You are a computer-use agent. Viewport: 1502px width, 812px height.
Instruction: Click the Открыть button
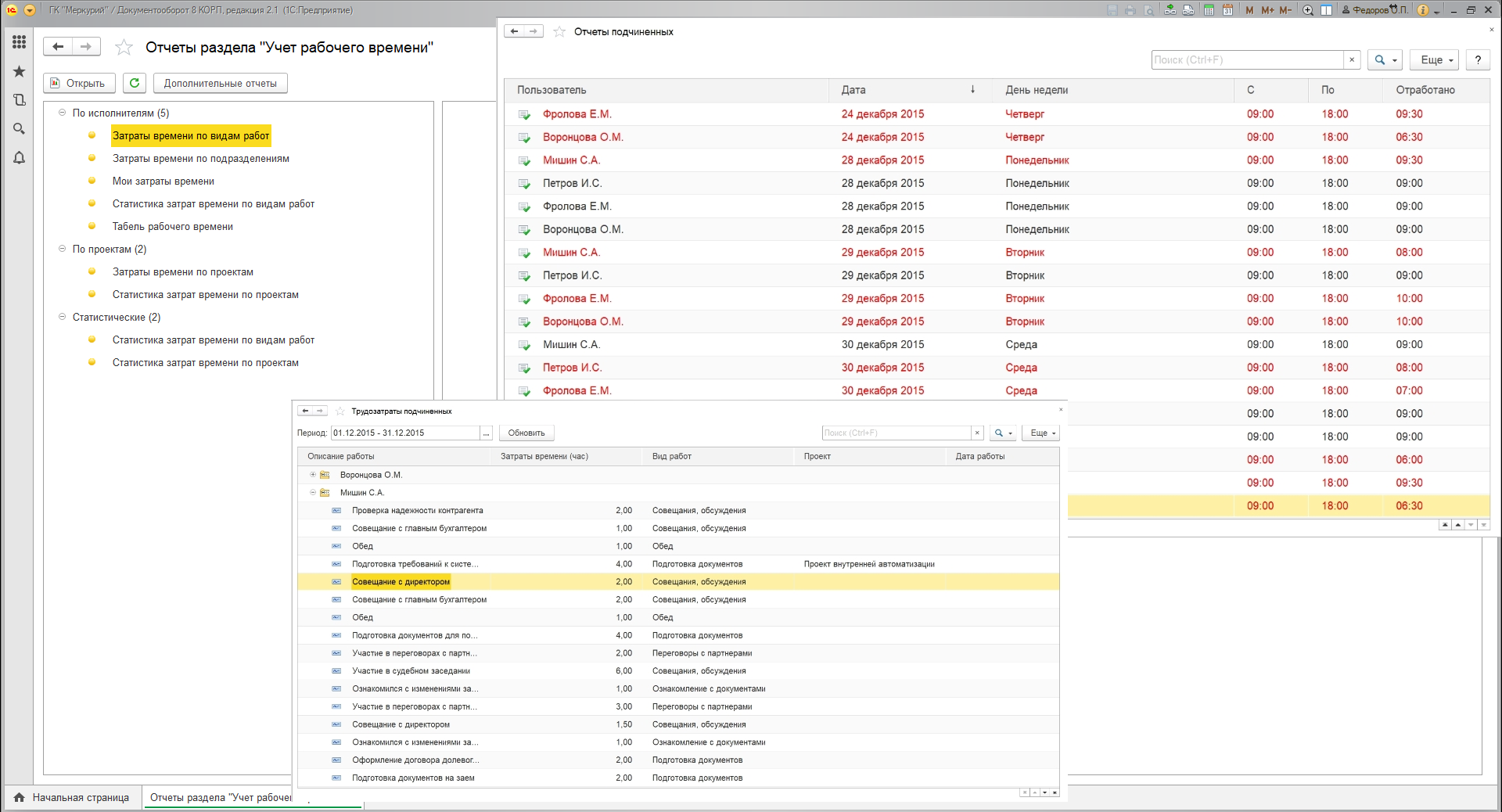pos(79,83)
